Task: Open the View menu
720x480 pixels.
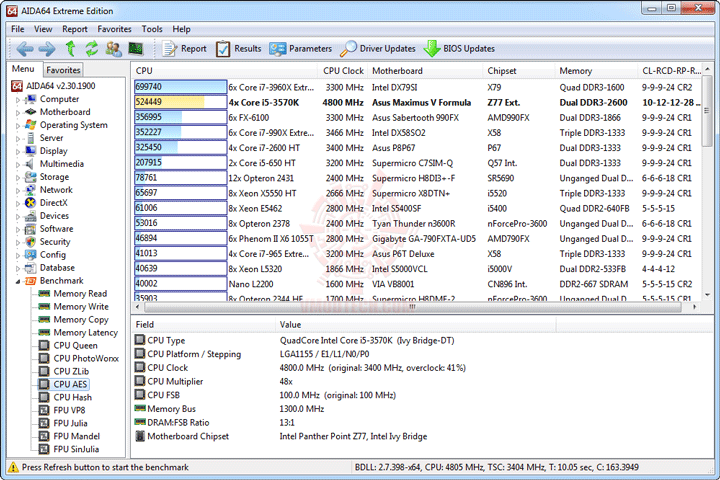Action: point(43,29)
